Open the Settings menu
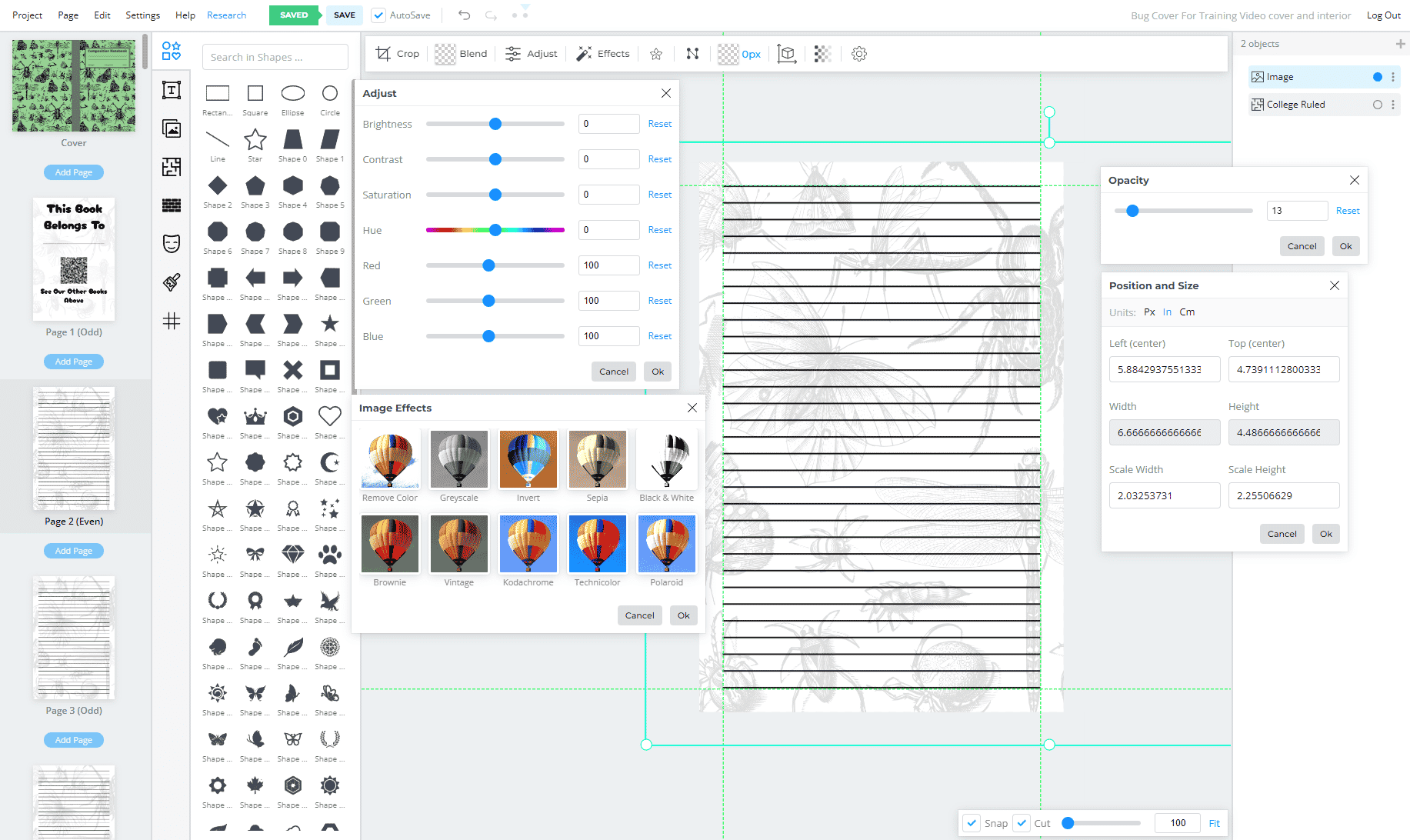Screen dimensions: 1410x840 point(143,15)
